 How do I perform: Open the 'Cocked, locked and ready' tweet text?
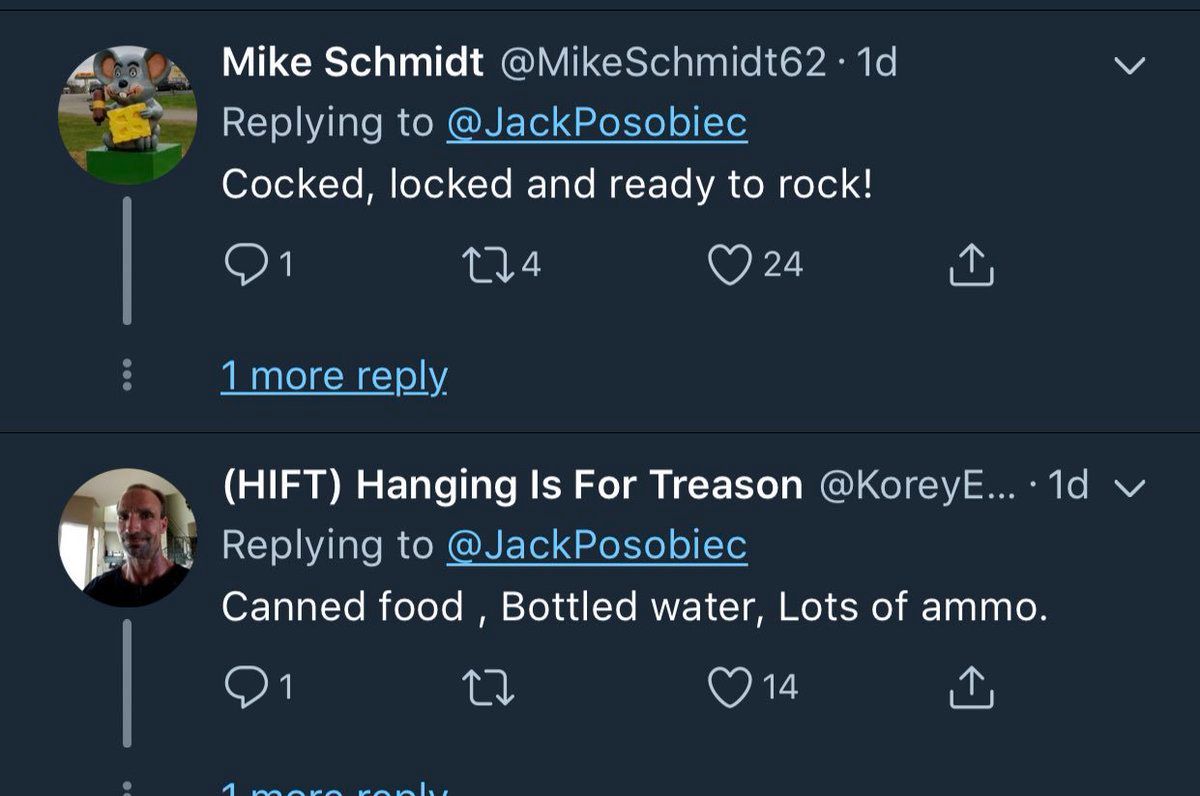click(x=546, y=184)
